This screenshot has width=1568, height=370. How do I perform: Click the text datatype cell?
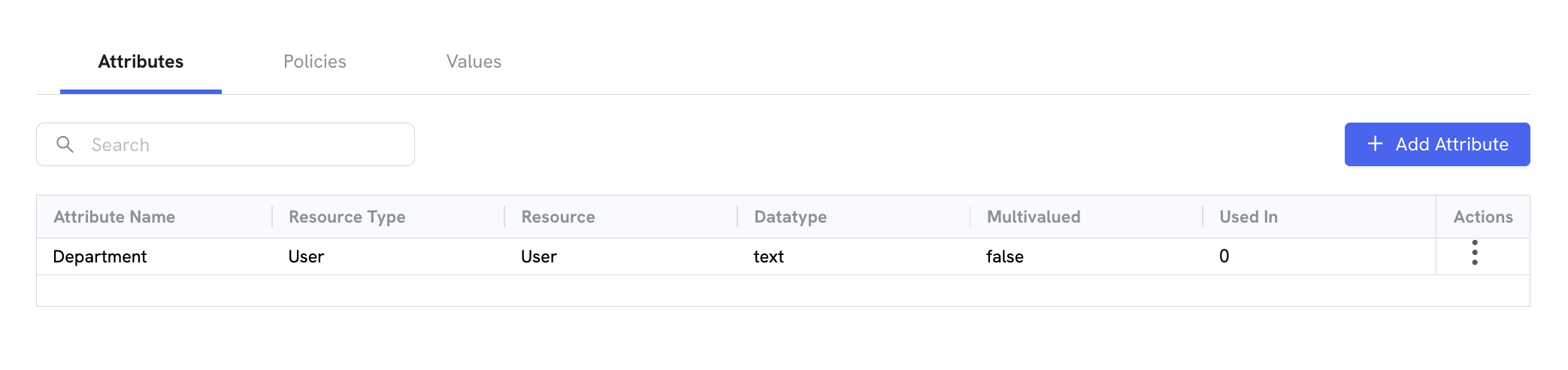click(769, 256)
